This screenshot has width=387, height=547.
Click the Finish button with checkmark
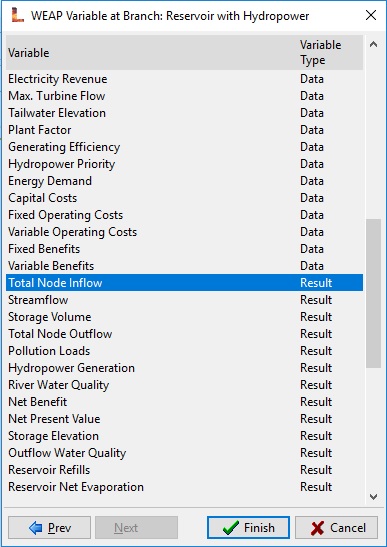248,527
